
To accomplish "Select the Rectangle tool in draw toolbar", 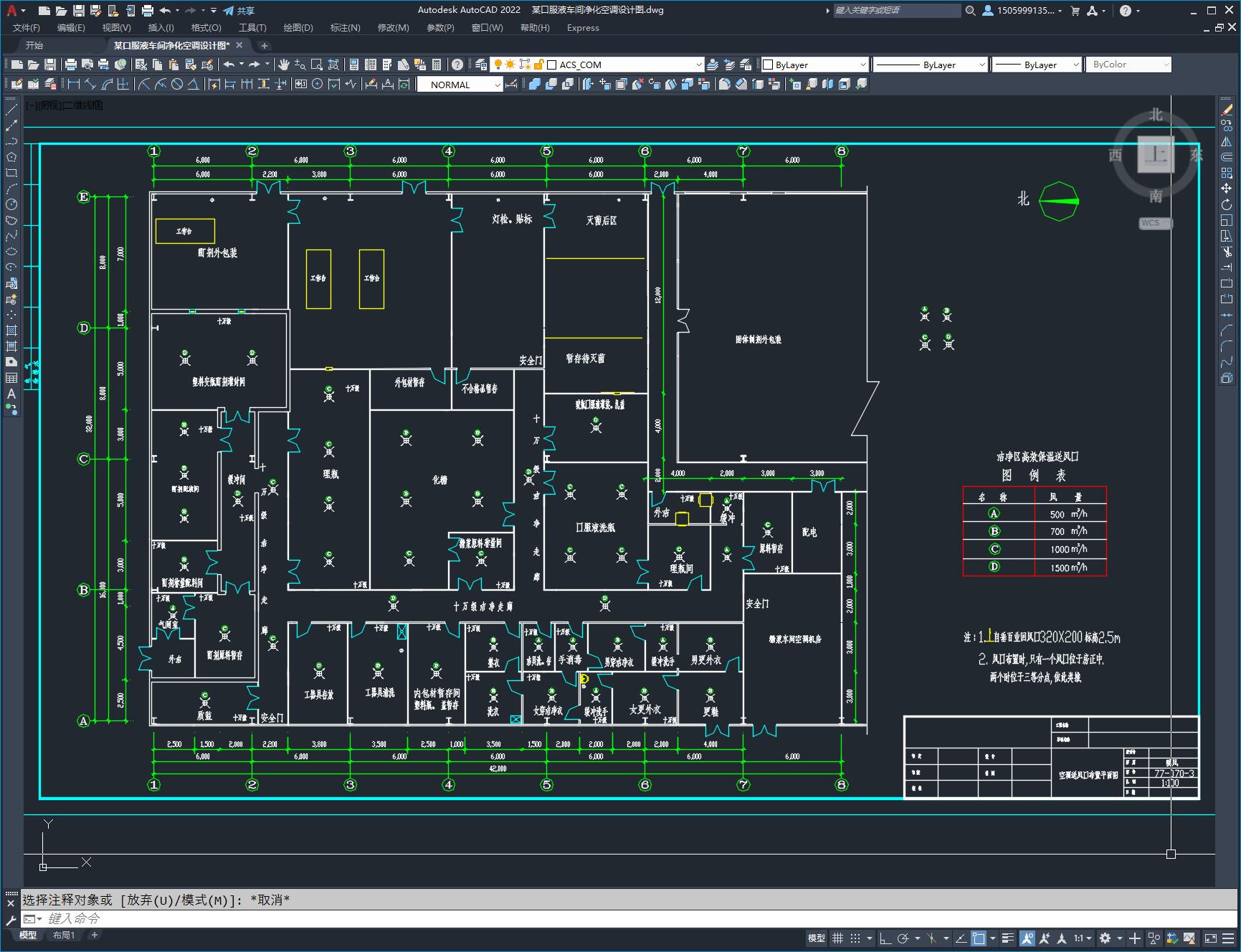I will (x=11, y=173).
